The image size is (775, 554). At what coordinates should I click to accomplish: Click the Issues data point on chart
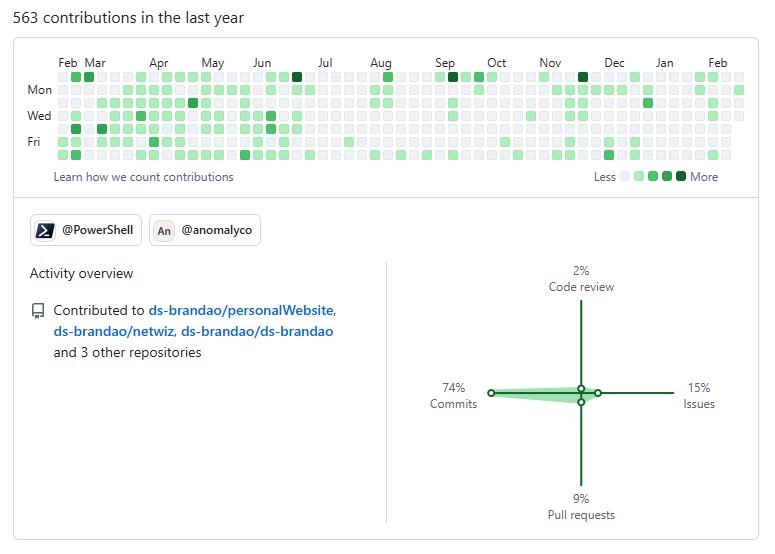click(x=598, y=393)
